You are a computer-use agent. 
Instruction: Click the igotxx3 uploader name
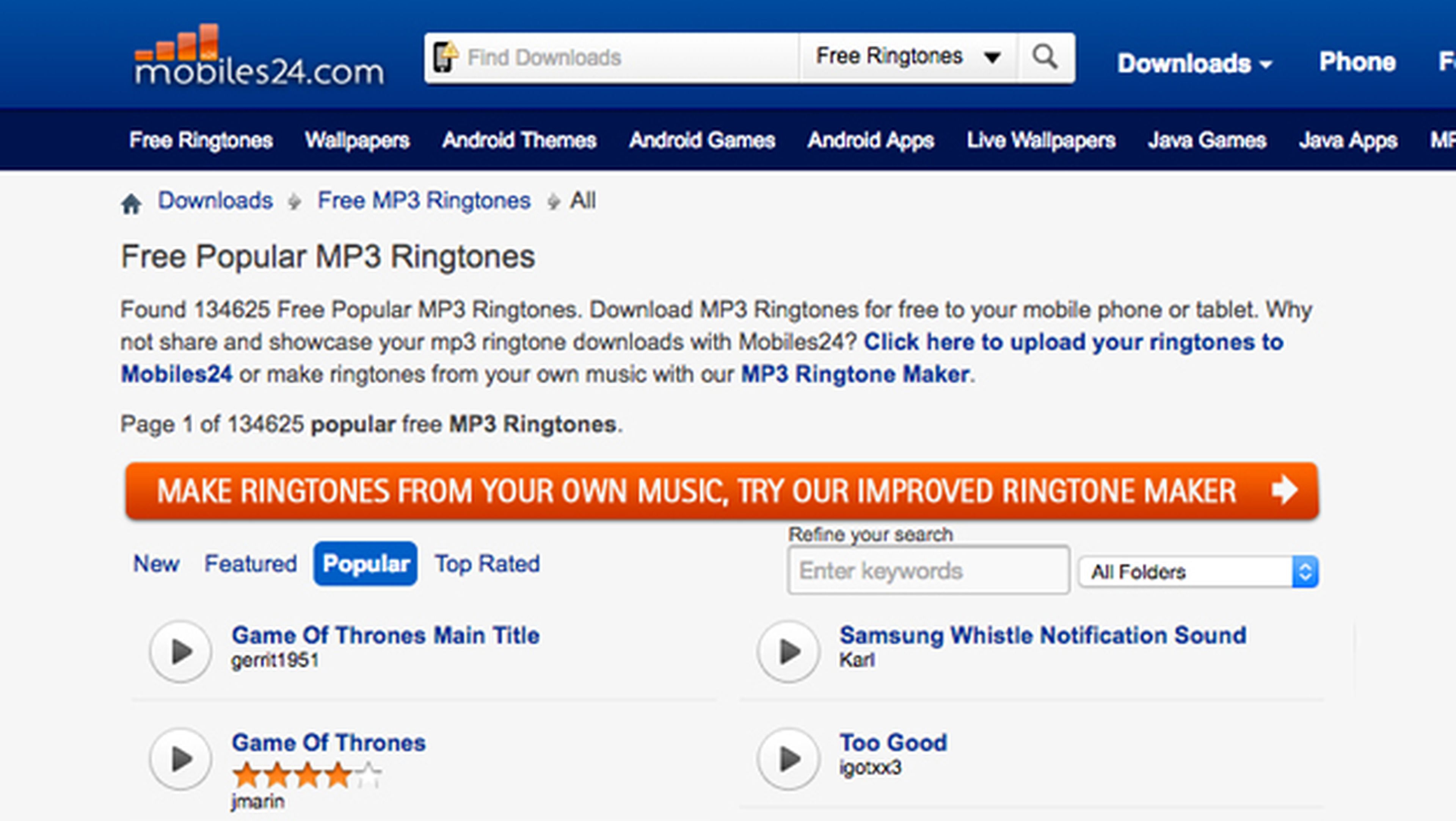tap(871, 768)
